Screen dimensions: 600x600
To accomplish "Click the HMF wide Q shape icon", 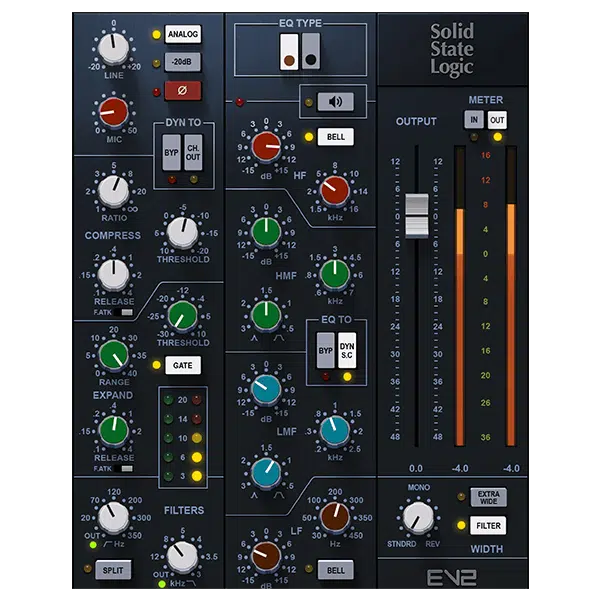I will (279, 338).
